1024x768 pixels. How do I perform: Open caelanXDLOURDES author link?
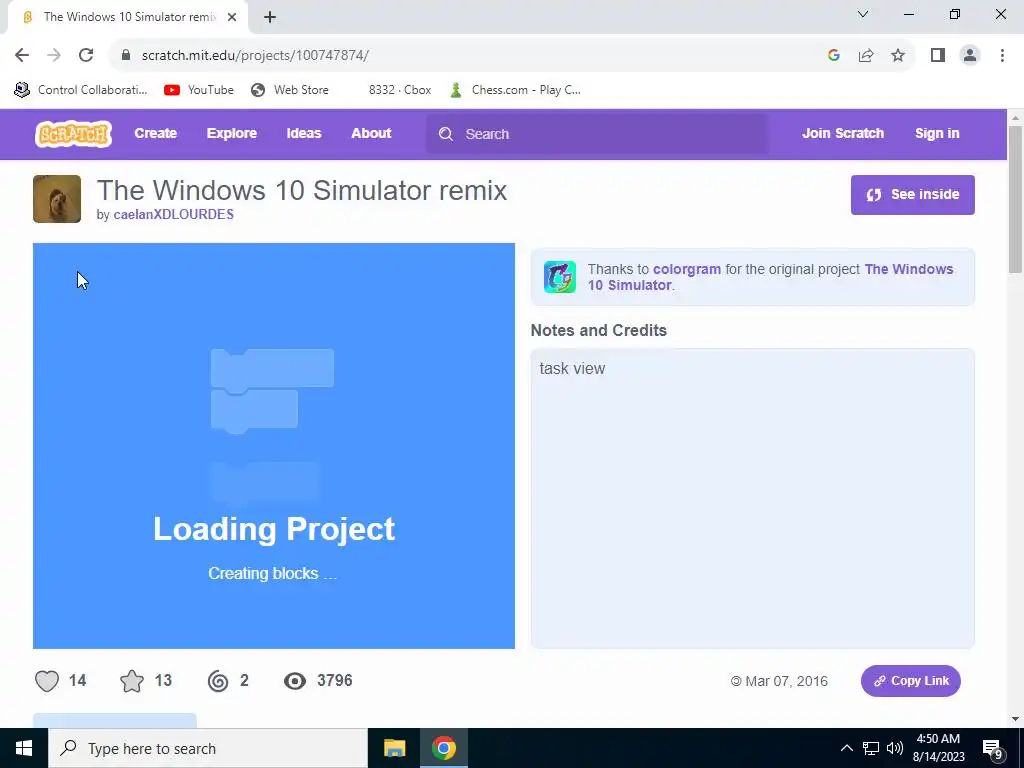[174, 214]
